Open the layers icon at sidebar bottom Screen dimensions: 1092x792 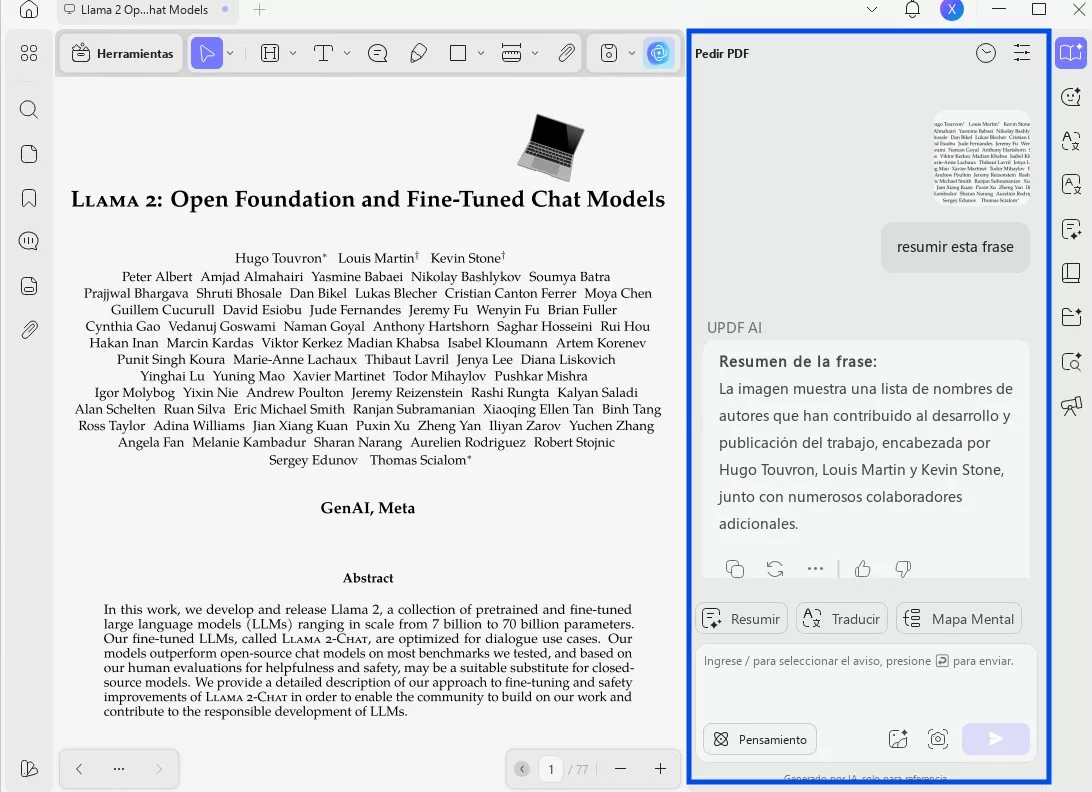29,768
